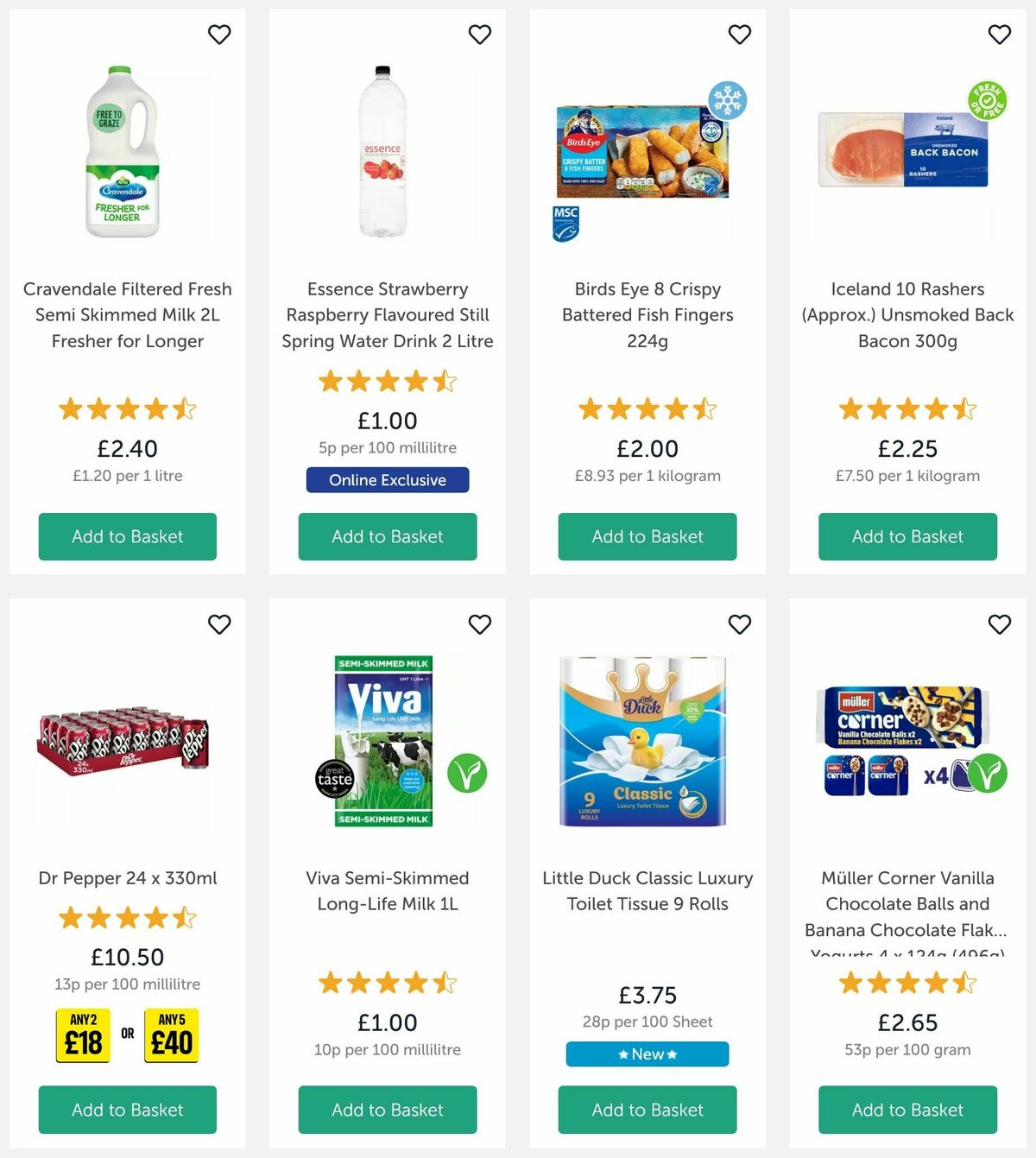Favourite the Iceland unsmoked back bacon
This screenshot has width=1036, height=1158.
pos(999,35)
